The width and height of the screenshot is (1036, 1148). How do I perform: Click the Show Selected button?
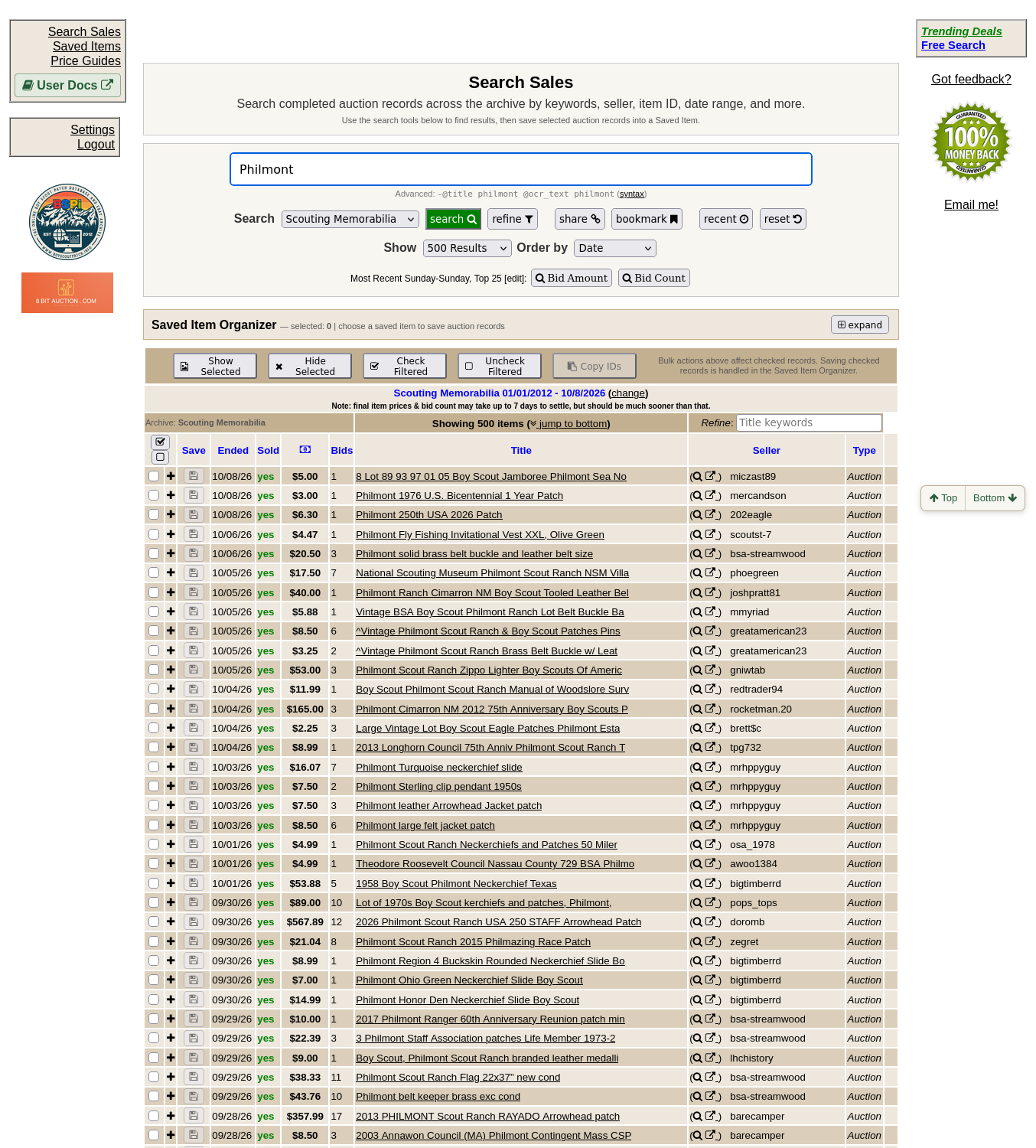(215, 366)
